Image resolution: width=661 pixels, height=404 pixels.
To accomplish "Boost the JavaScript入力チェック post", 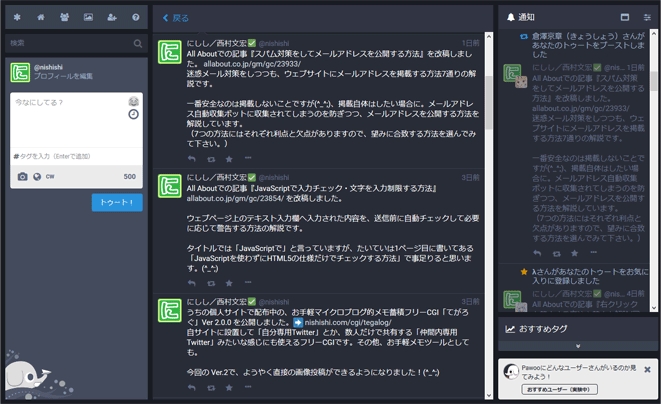I will pos(211,283).
